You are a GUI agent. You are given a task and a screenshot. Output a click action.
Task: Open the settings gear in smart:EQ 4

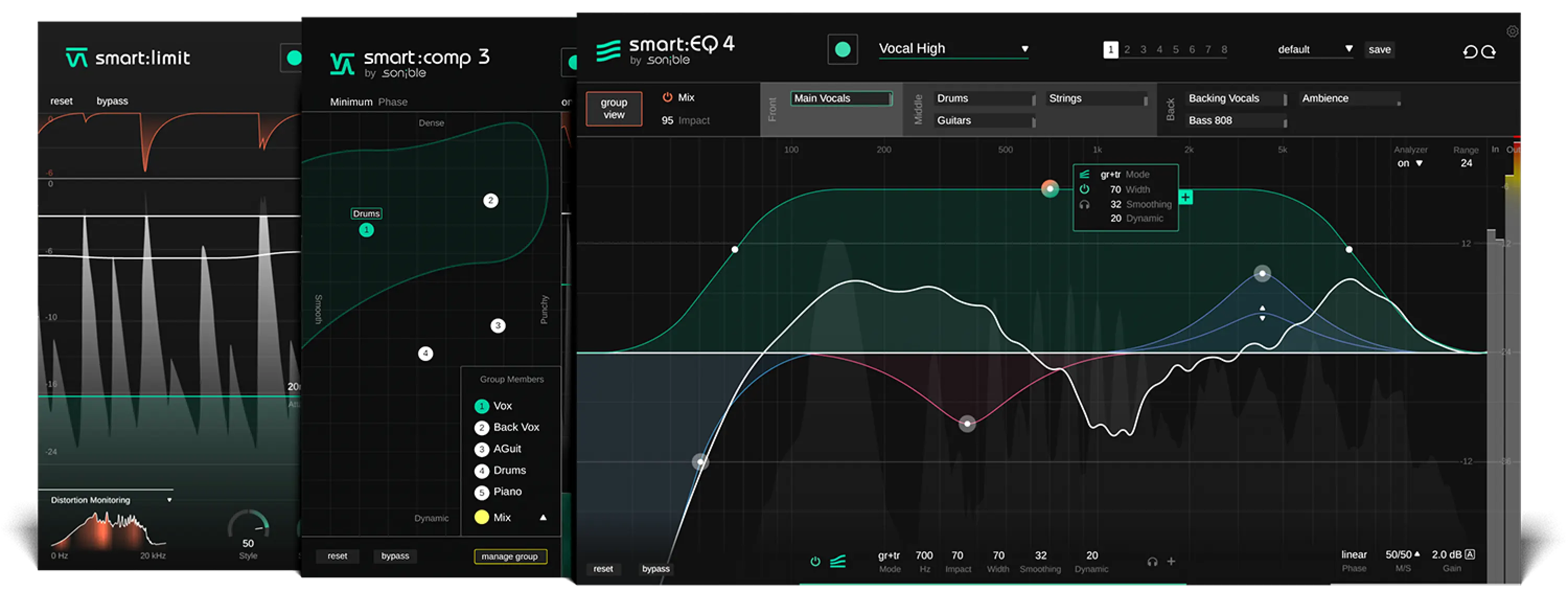1513,30
